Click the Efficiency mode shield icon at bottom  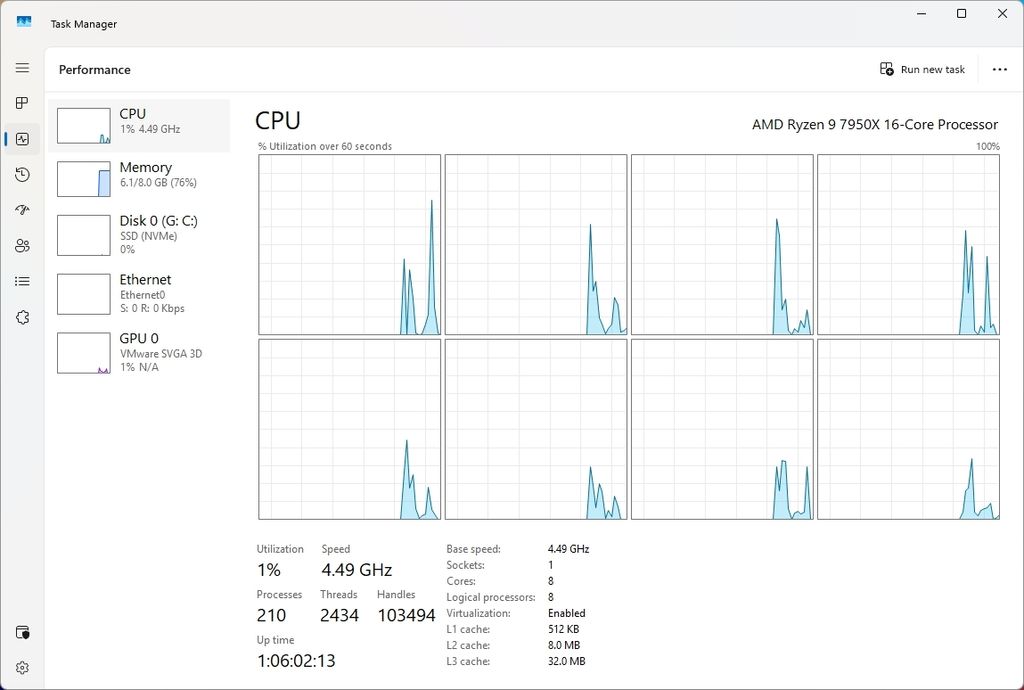(22, 633)
